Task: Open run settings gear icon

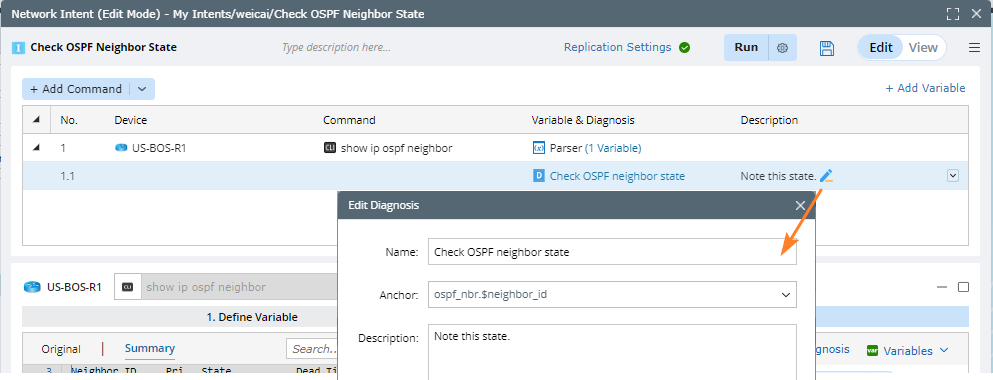Action: [x=782, y=48]
